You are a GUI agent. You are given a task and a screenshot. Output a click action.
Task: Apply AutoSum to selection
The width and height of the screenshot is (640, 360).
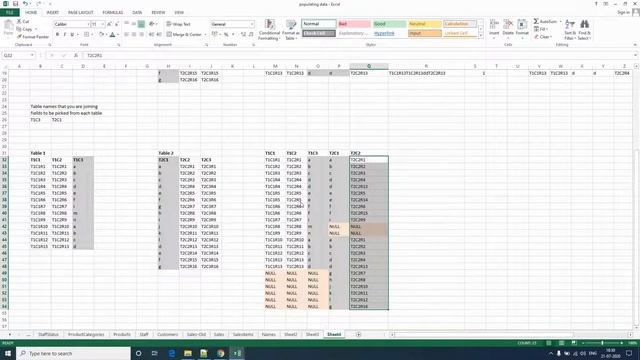(545, 21)
